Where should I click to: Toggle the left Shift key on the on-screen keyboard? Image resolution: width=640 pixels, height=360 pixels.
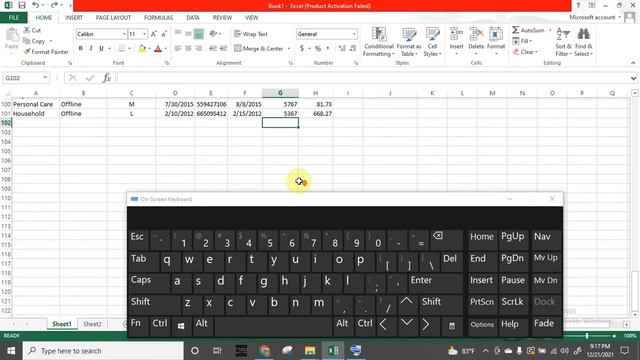[x=154, y=304]
